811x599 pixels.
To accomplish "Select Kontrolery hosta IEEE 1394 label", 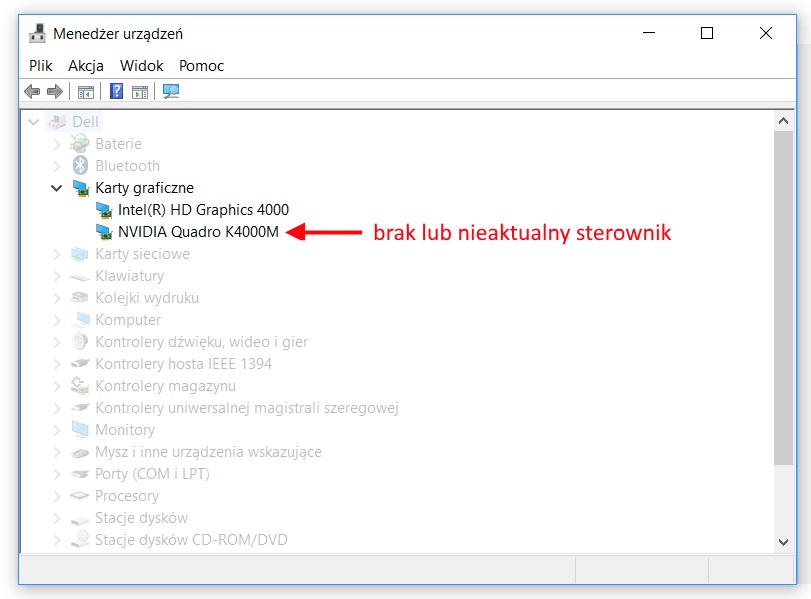I will pos(183,364).
